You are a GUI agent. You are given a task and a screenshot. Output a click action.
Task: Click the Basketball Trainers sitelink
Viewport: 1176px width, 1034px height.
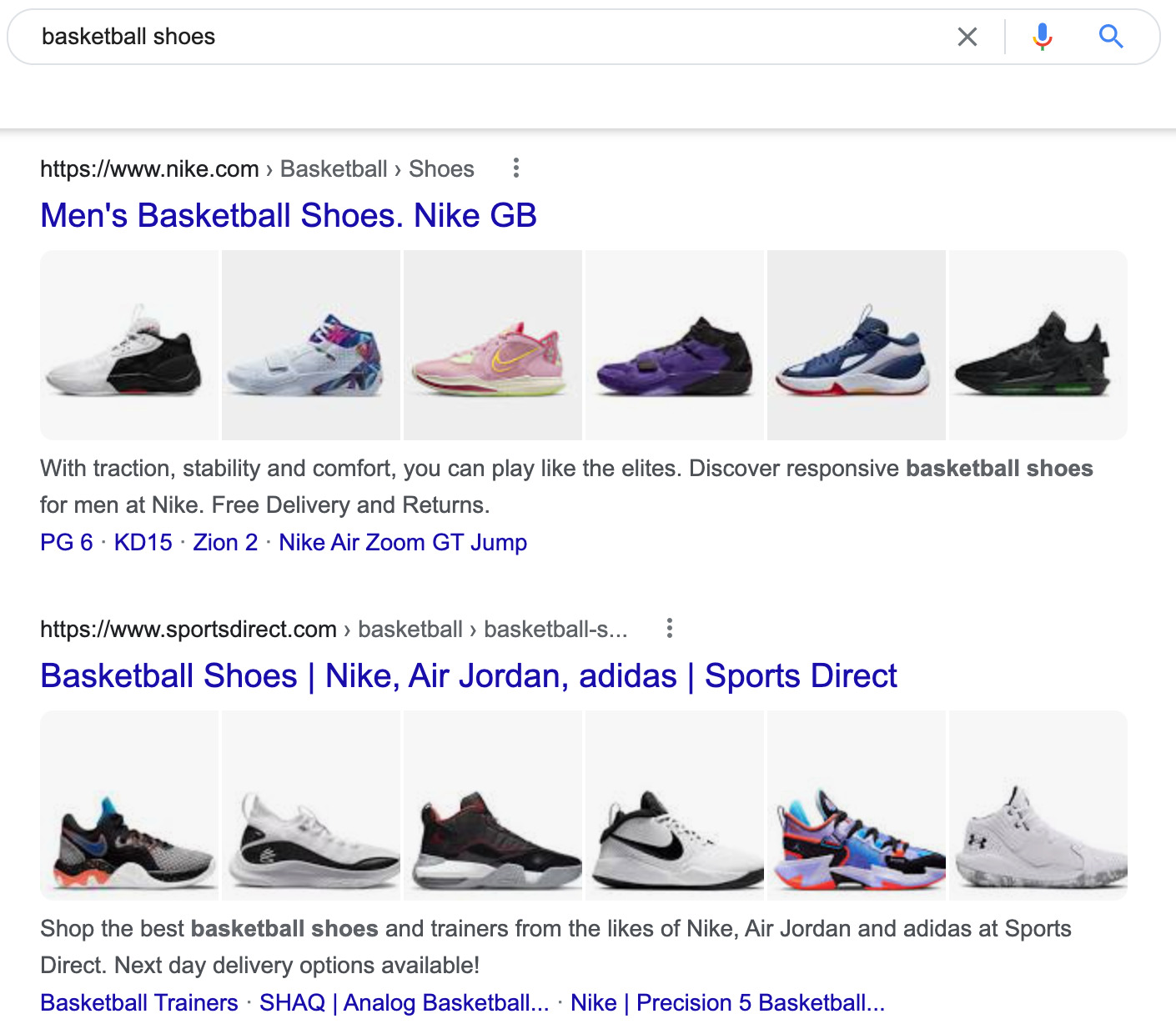pyautogui.click(x=138, y=1002)
